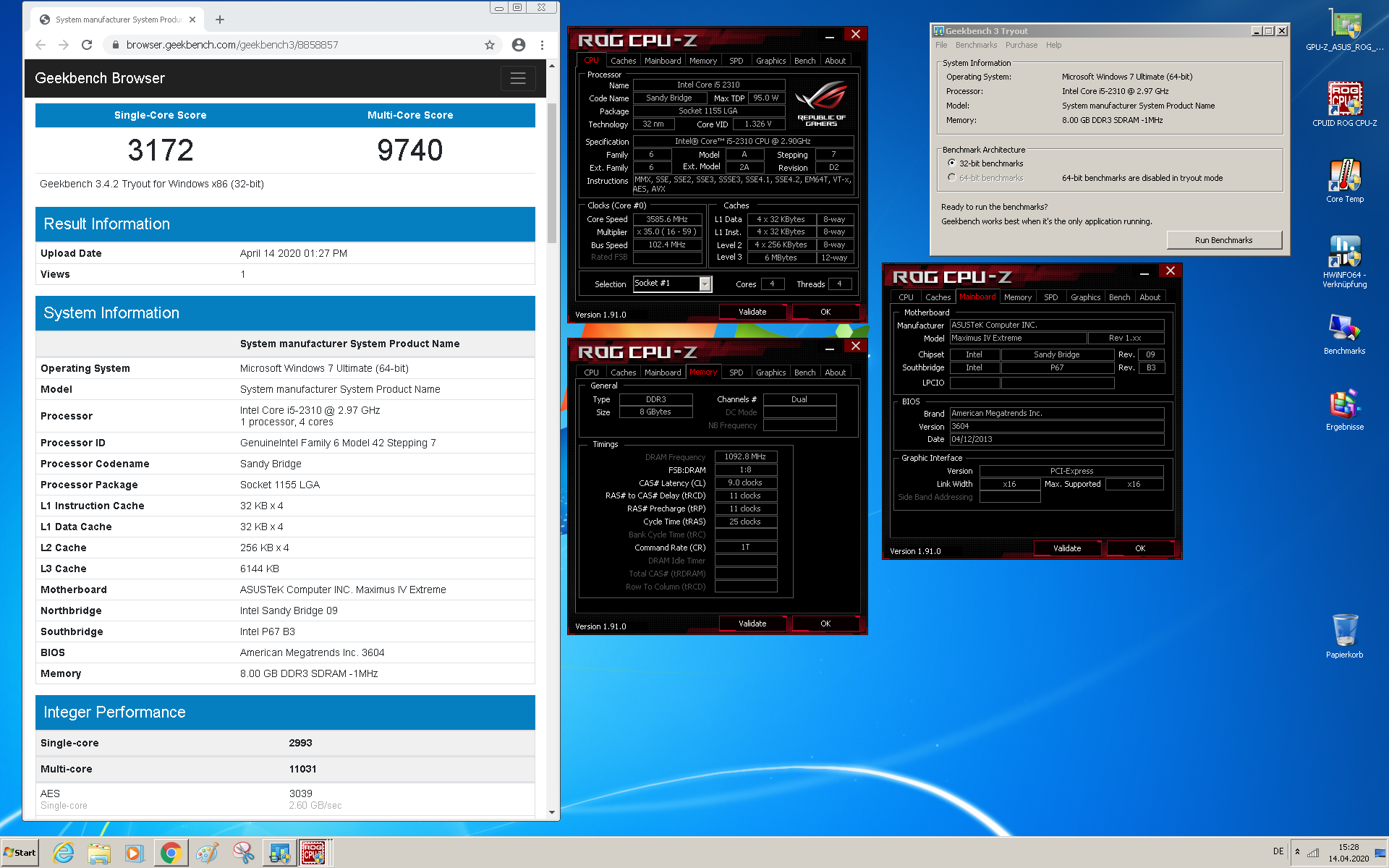The width and height of the screenshot is (1389, 868).
Task: Open SPD tab in top CPU-Z window
Action: pos(736,61)
